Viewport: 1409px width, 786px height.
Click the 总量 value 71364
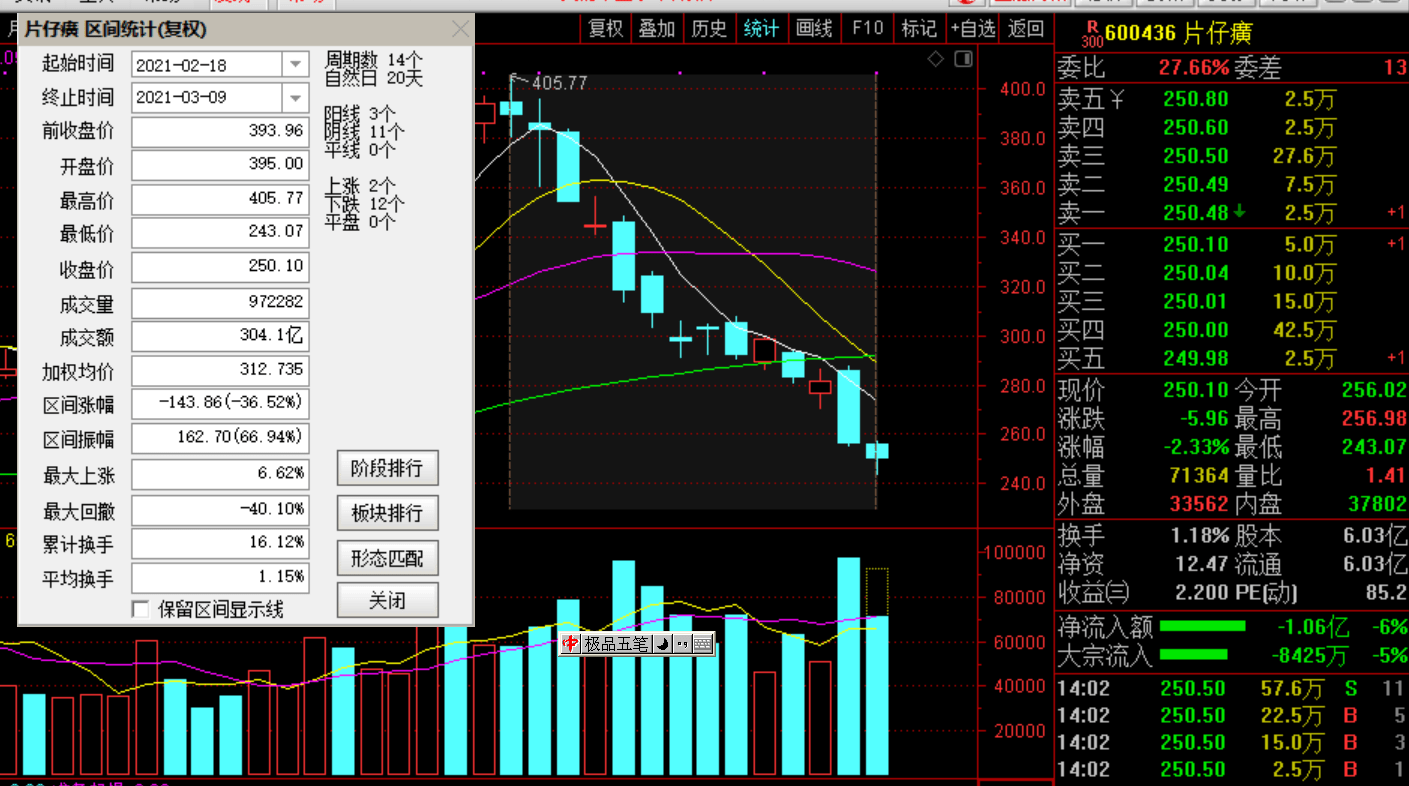click(1200, 475)
